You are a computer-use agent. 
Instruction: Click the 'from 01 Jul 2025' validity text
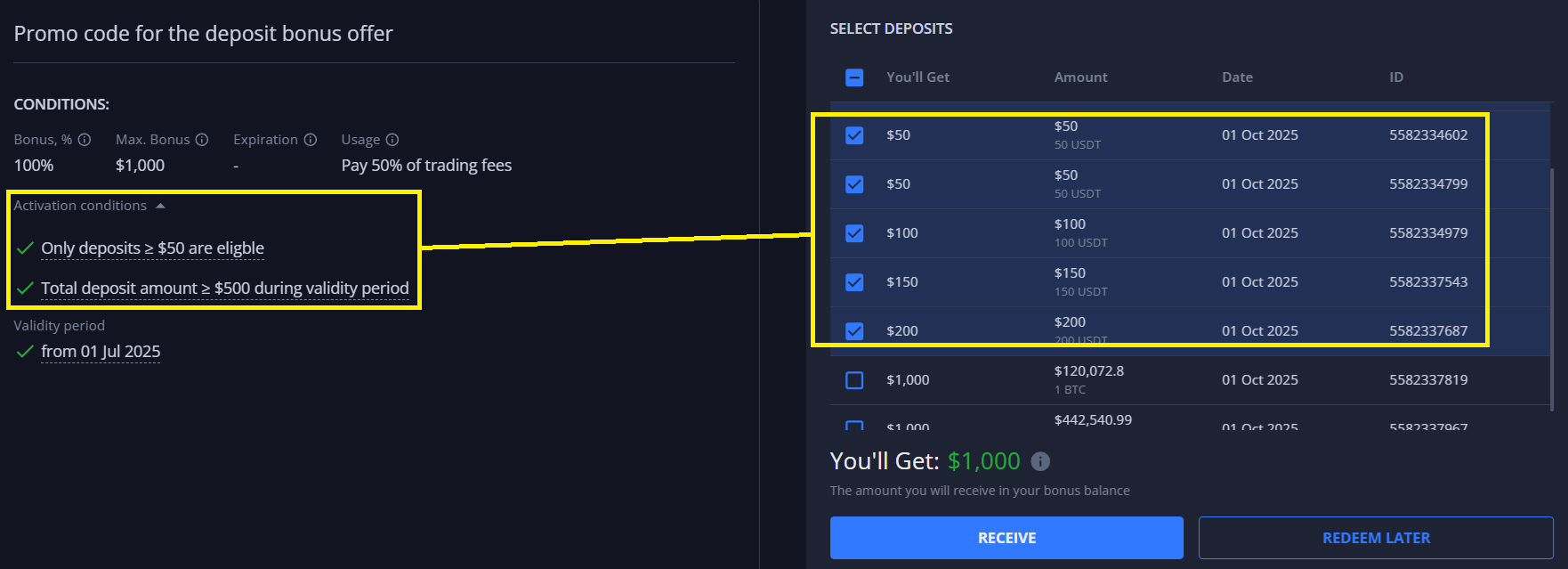click(101, 352)
